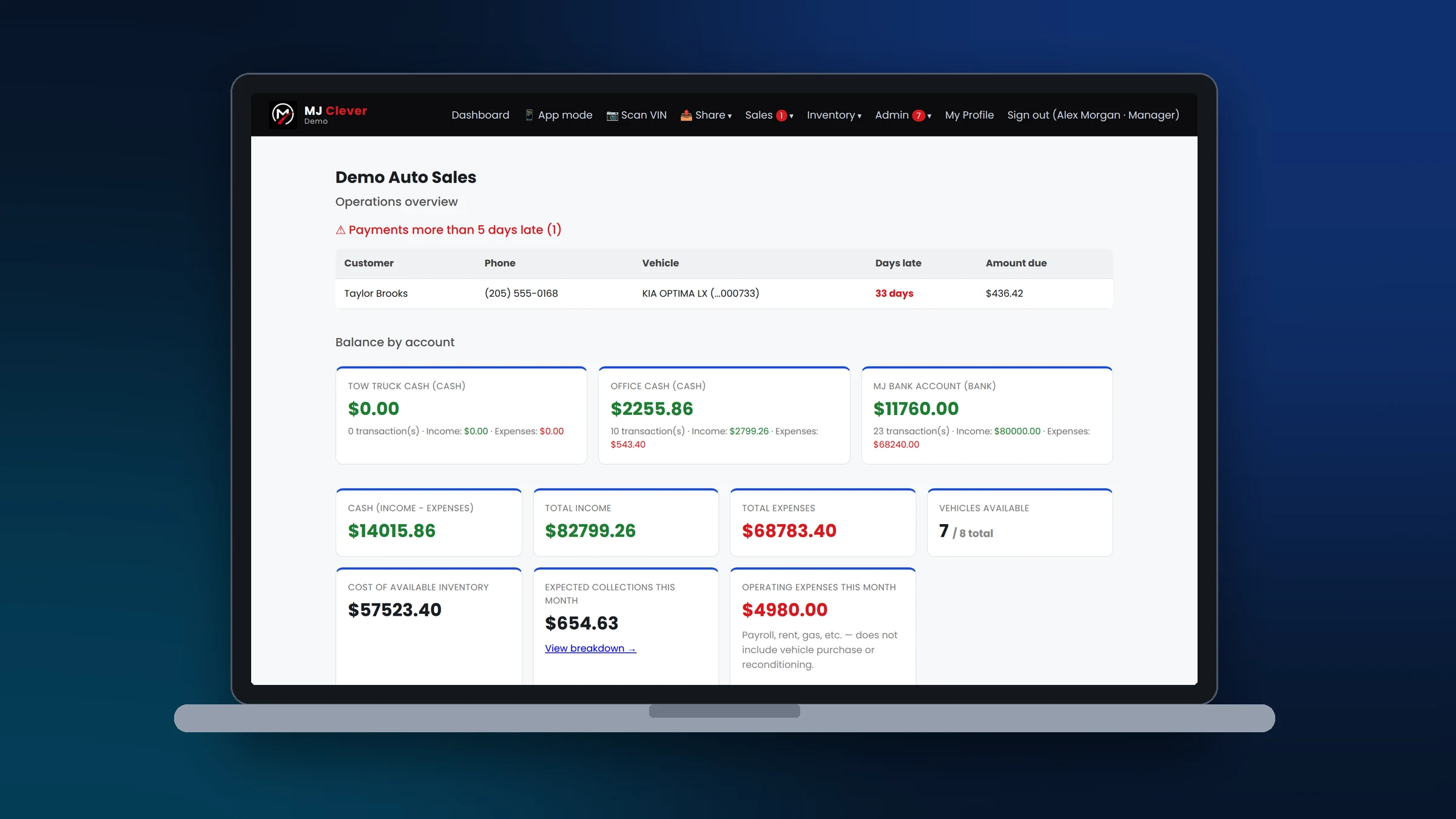This screenshot has height=819, width=1456.
Task: Click the phone icon beside App mode
Action: [529, 115]
